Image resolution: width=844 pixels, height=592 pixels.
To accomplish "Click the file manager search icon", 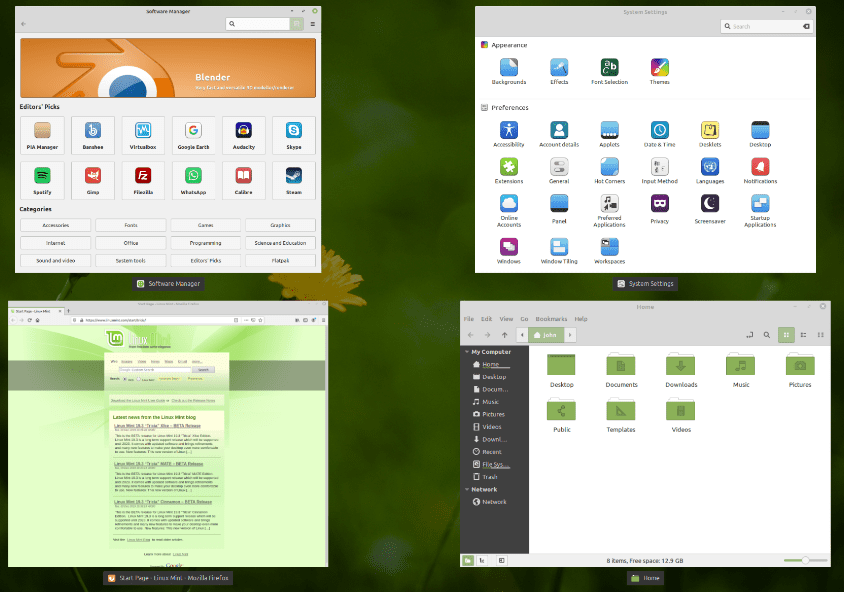I will pyautogui.click(x=766, y=335).
